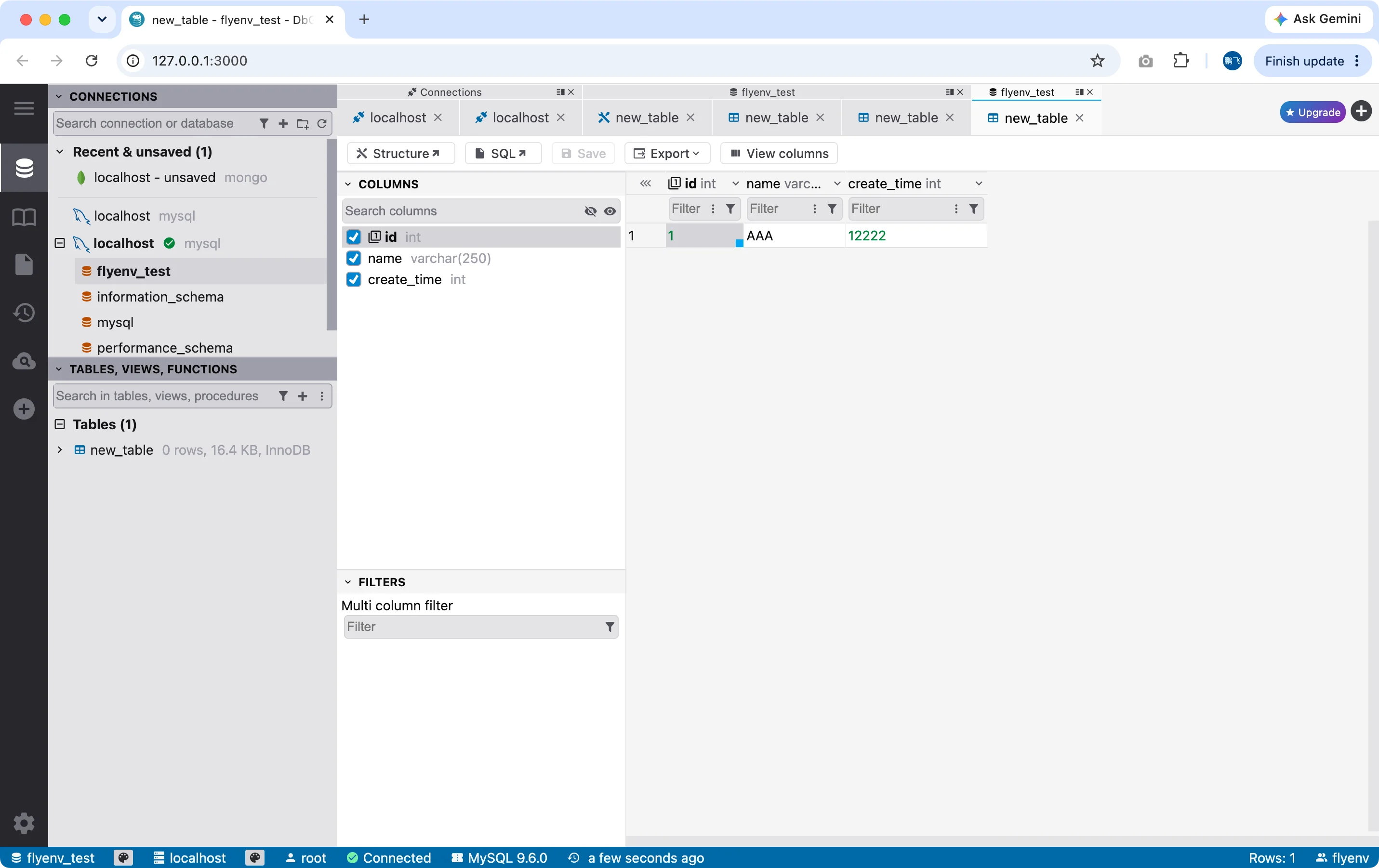Apply the multi column filter funnel
Image resolution: width=1379 pixels, height=868 pixels.
click(x=610, y=626)
